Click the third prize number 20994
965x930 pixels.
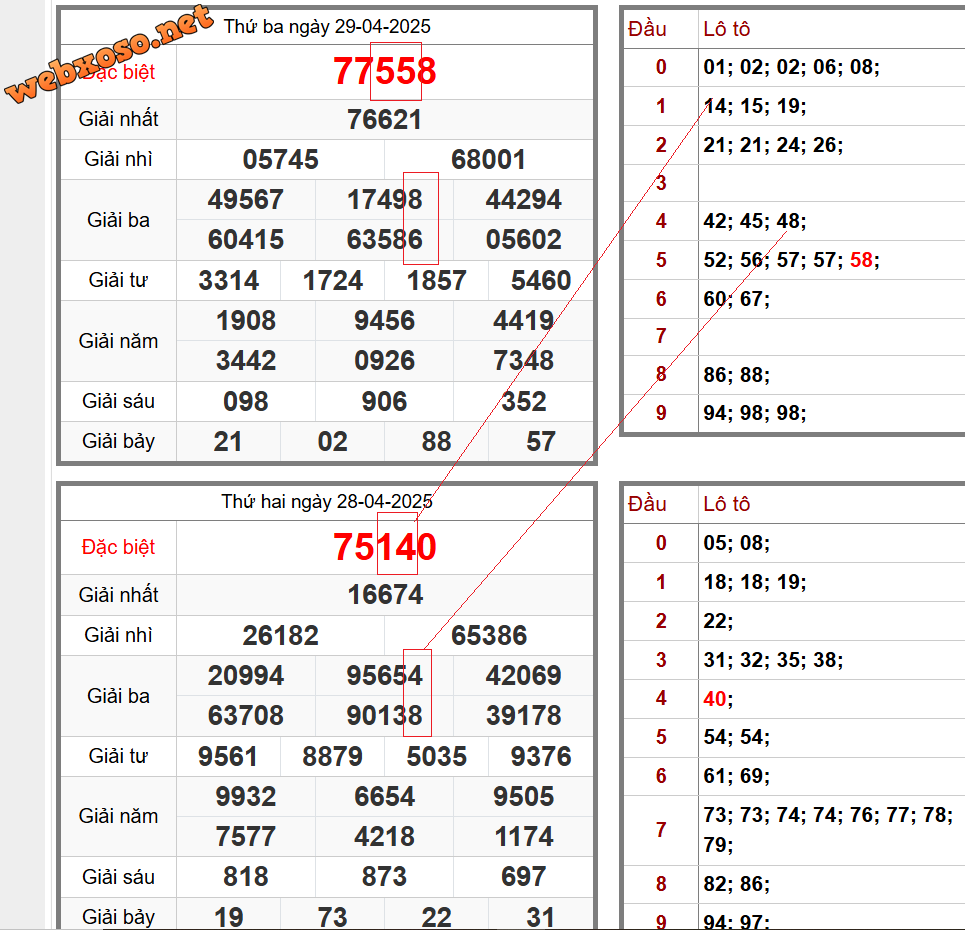click(246, 675)
